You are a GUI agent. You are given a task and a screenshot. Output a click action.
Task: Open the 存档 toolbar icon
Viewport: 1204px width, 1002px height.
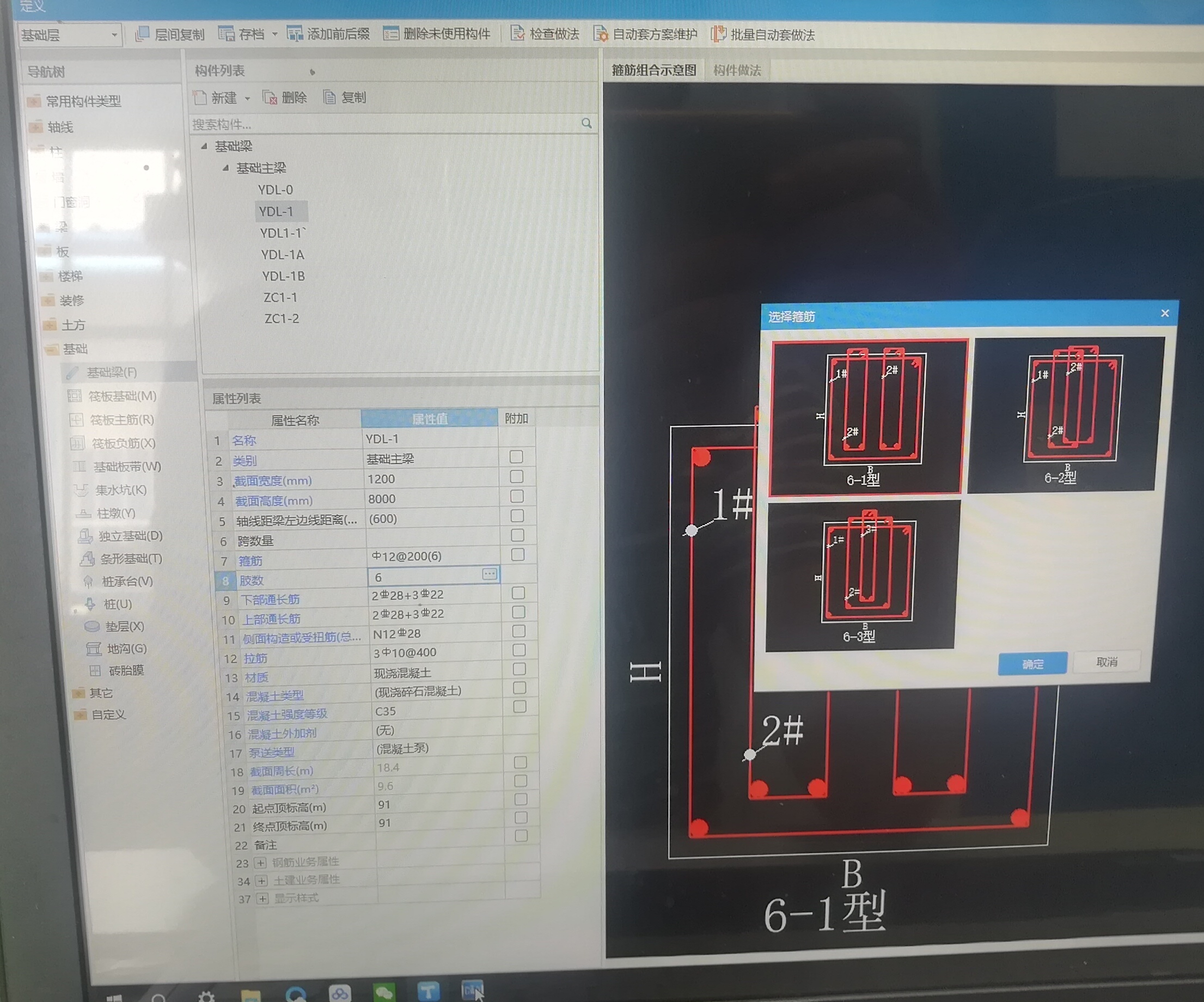tap(226, 34)
